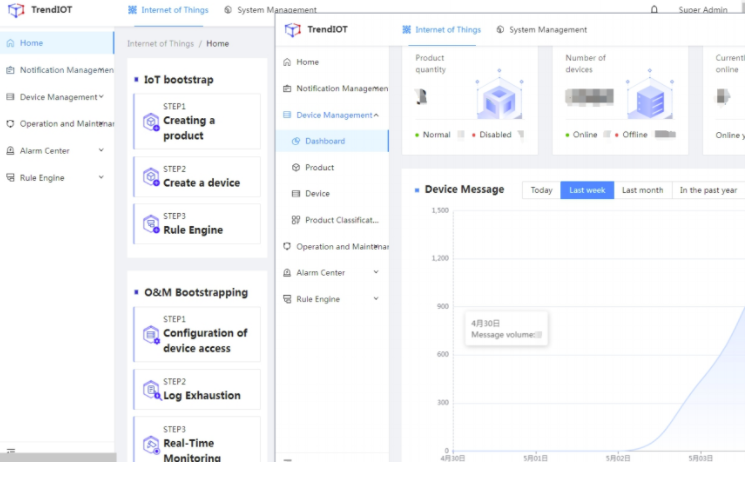Viewport: 745px width, 483px height.
Task: Switch the chart to In the past year
Action: (708, 190)
